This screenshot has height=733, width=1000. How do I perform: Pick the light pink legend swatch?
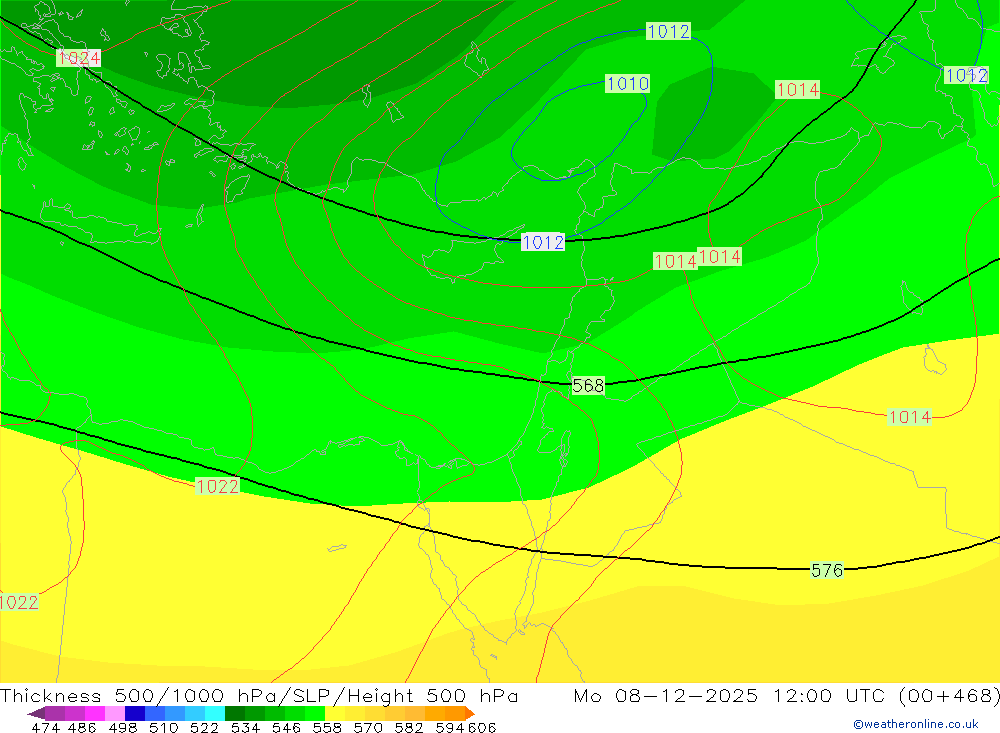click(115, 713)
